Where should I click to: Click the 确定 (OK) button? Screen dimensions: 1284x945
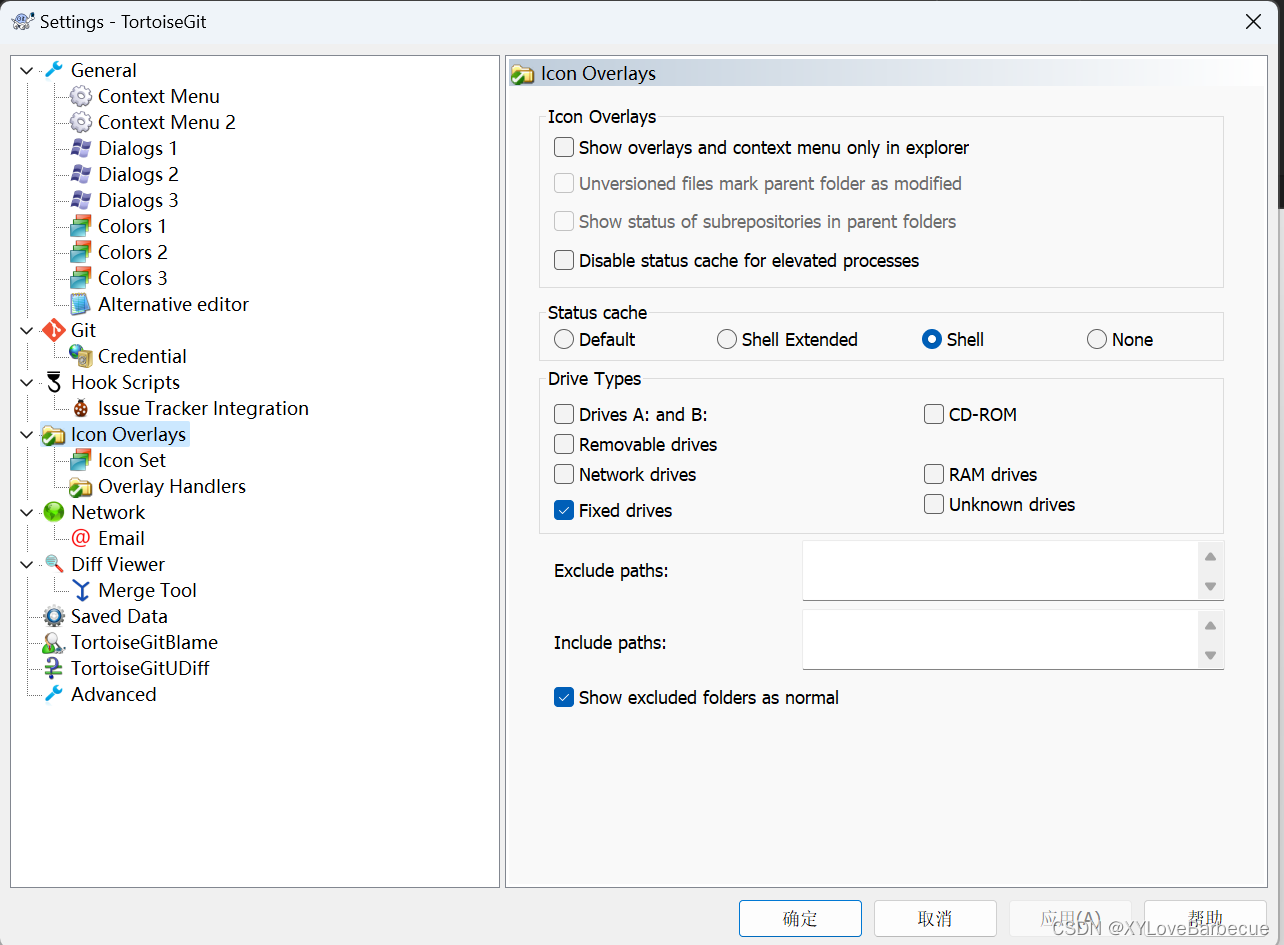click(800, 918)
